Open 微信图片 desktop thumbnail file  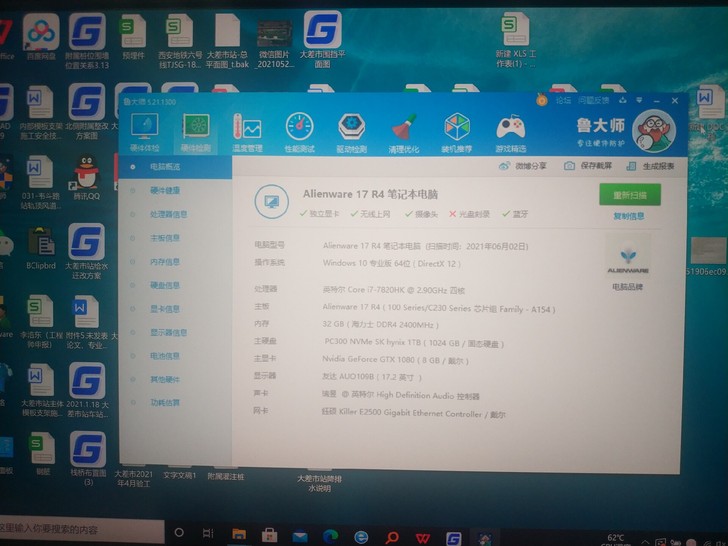(x=275, y=45)
